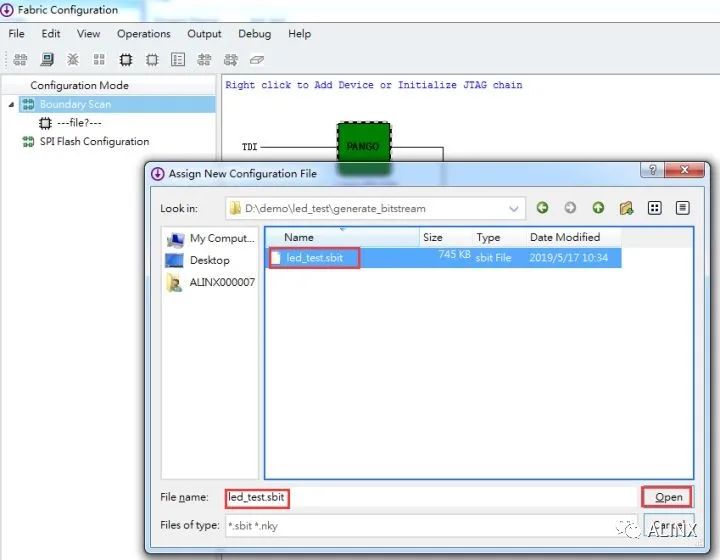Image resolution: width=720 pixels, height=560 pixels.
Task: Open My Computer in dialog sidebar
Action: (x=210, y=238)
